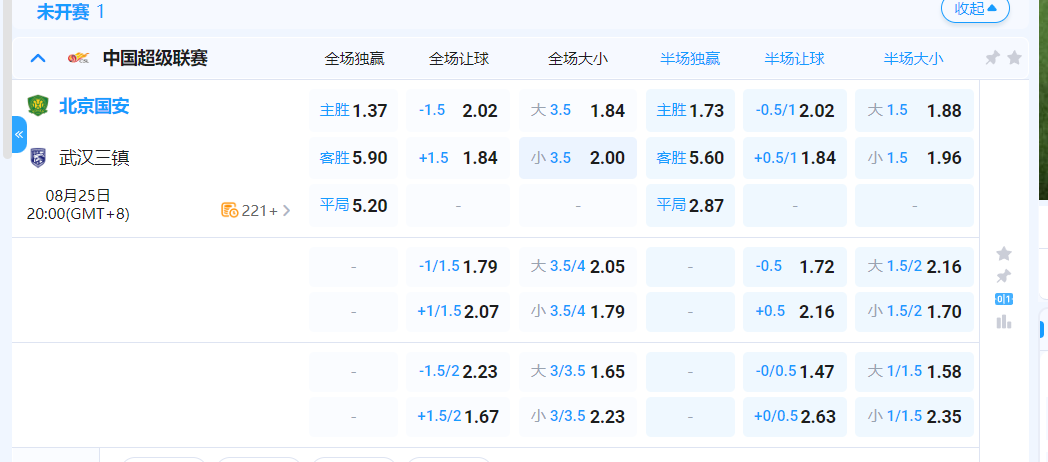Favorite the league with the header star
This screenshot has height=462, width=1048.
[x=1014, y=58]
